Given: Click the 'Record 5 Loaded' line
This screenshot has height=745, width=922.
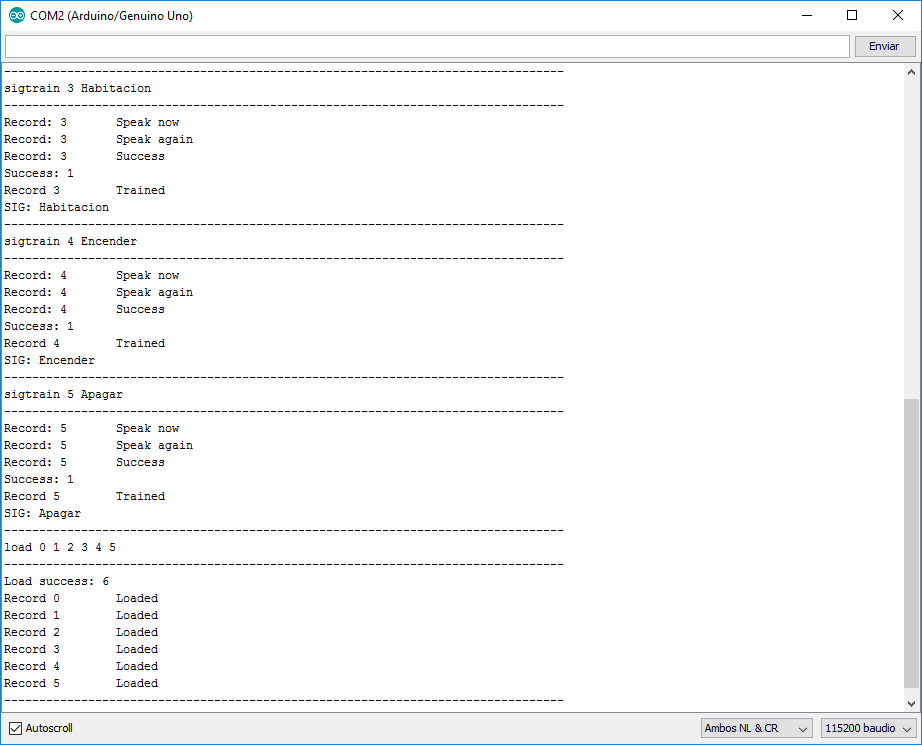Looking at the screenshot, I should coord(81,683).
